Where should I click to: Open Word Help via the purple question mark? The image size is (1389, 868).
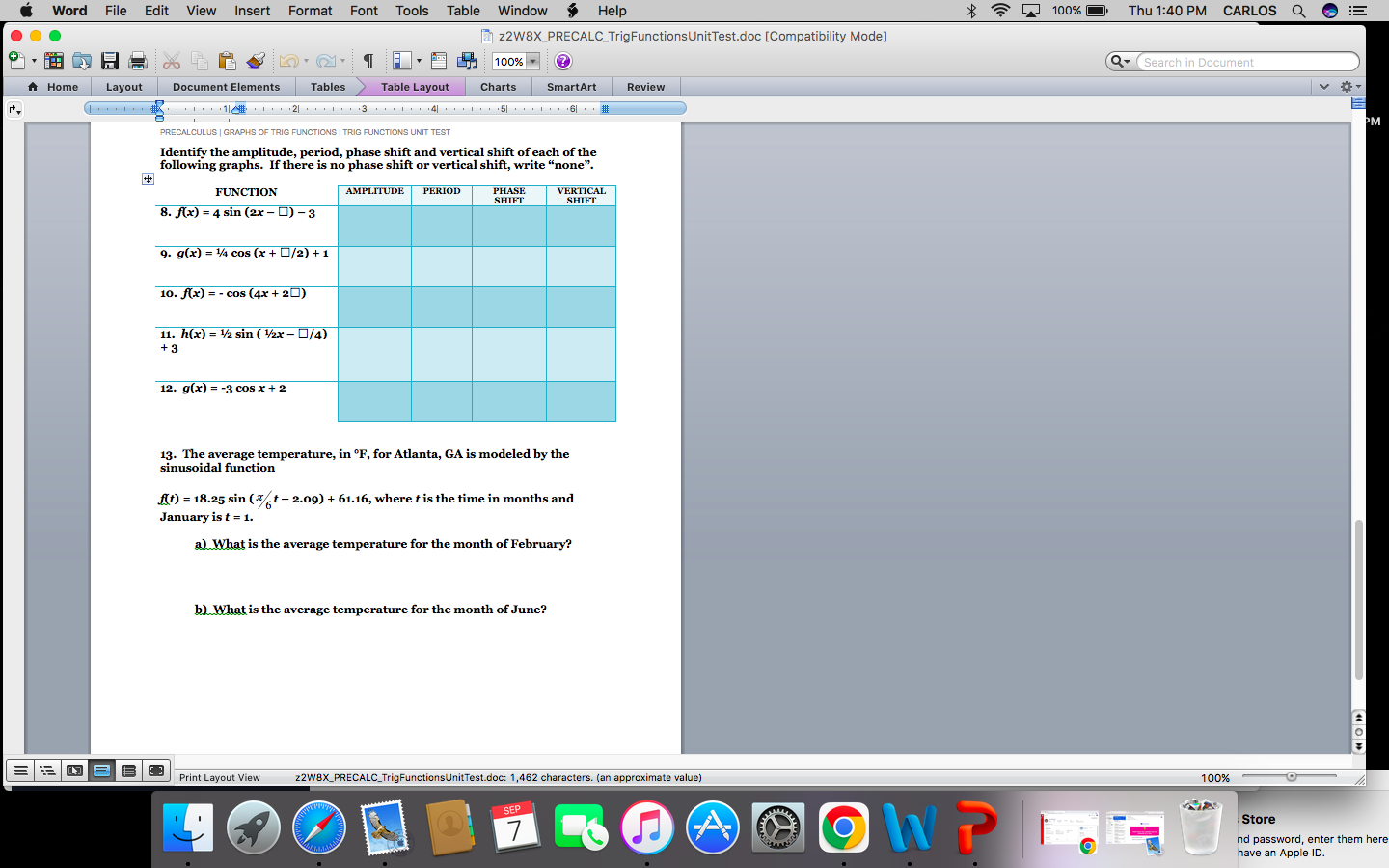click(562, 61)
